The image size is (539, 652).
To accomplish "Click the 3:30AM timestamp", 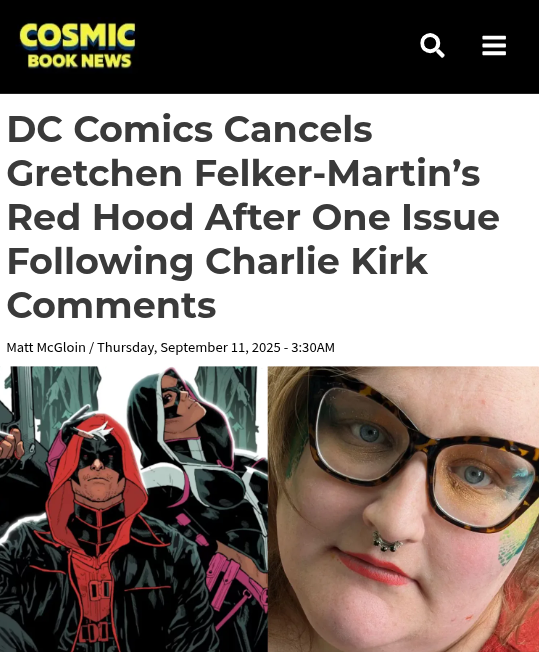I will pyautogui.click(x=313, y=347).
